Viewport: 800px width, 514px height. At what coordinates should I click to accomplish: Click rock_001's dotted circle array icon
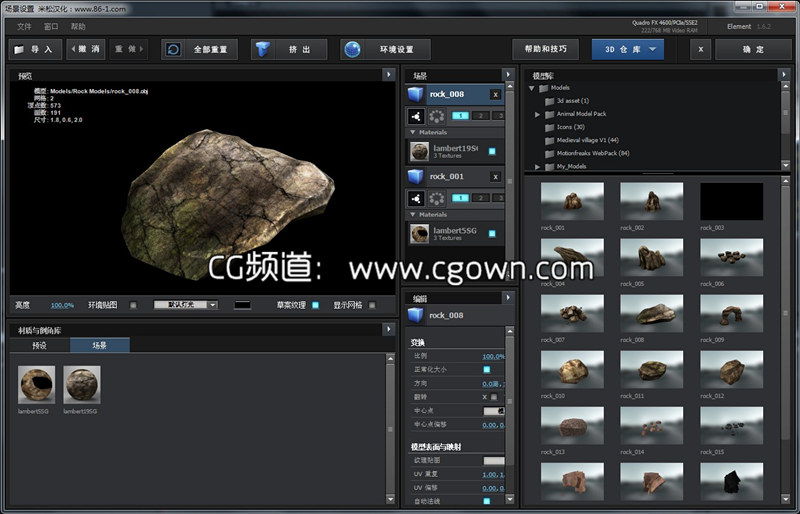click(436, 198)
